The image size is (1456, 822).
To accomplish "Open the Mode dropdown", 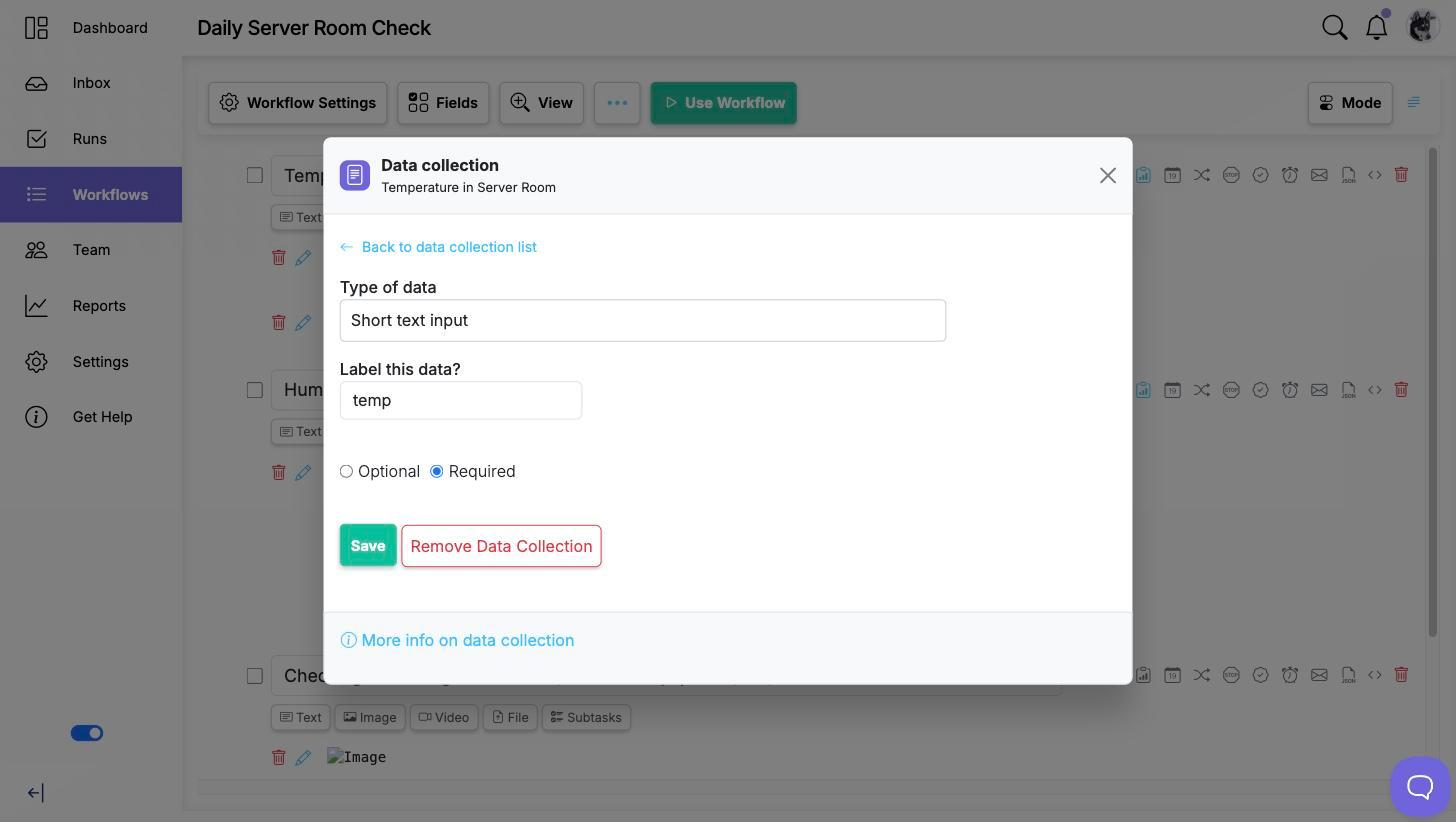I will 1350,103.
